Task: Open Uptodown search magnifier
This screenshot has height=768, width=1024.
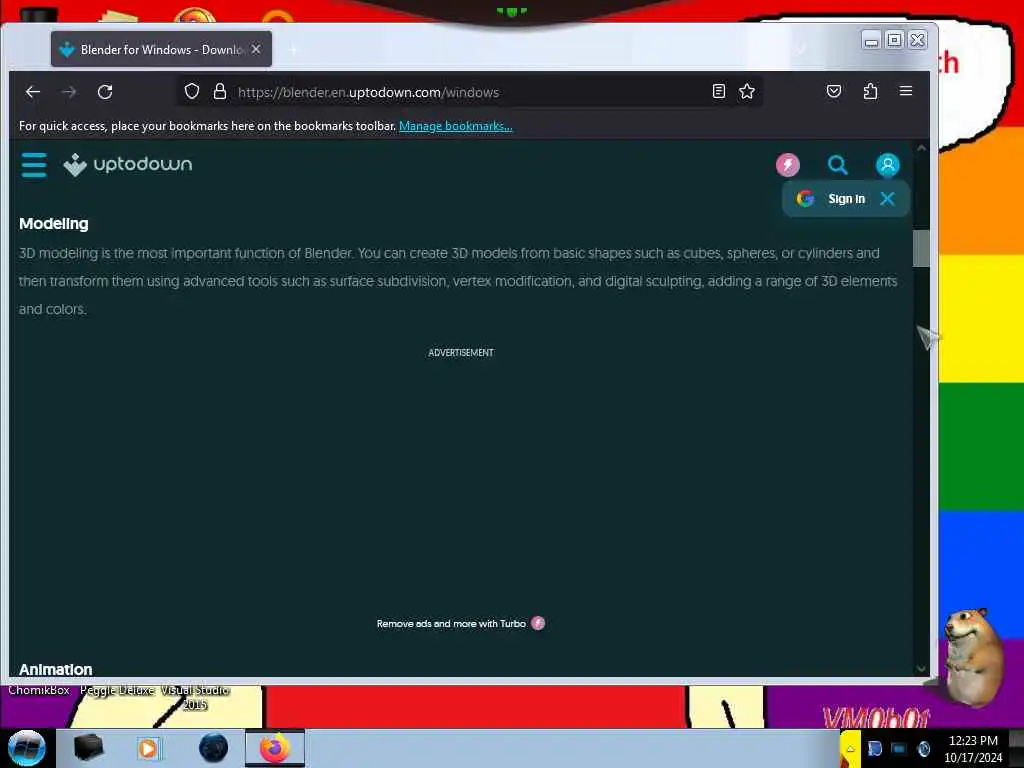Action: click(x=837, y=165)
